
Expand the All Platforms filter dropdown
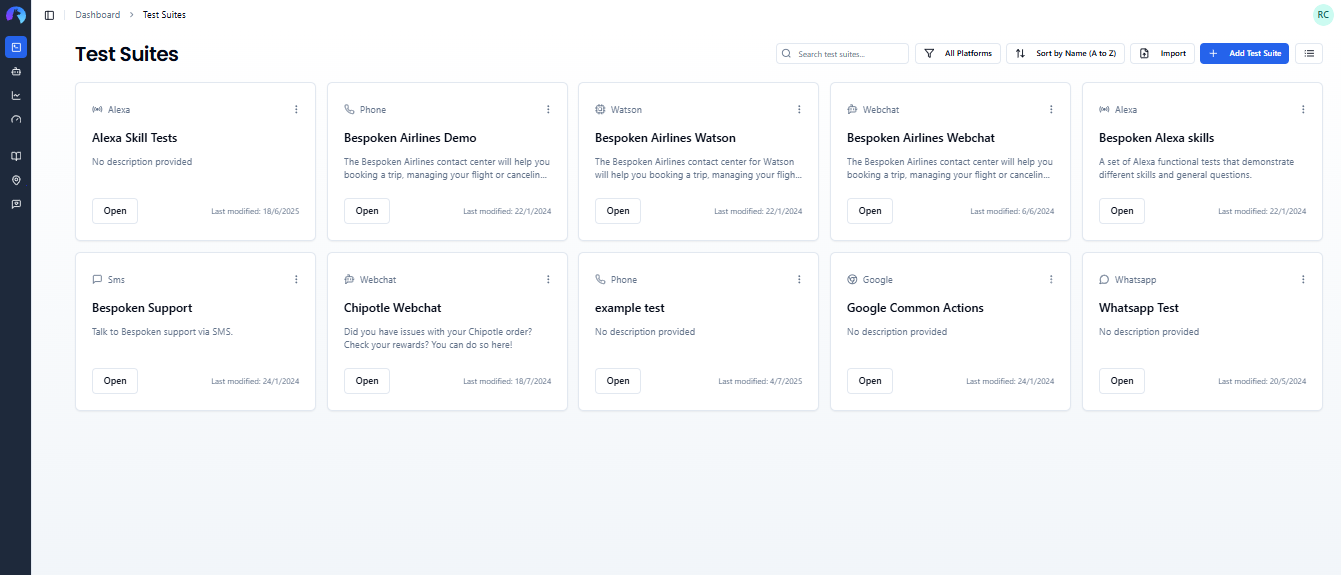[x=958, y=53]
